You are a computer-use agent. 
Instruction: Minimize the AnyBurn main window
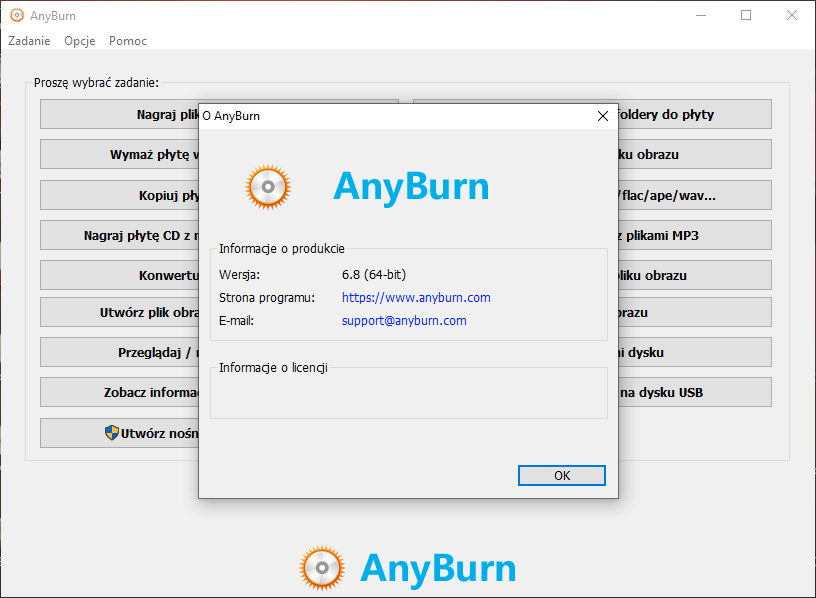[700, 15]
